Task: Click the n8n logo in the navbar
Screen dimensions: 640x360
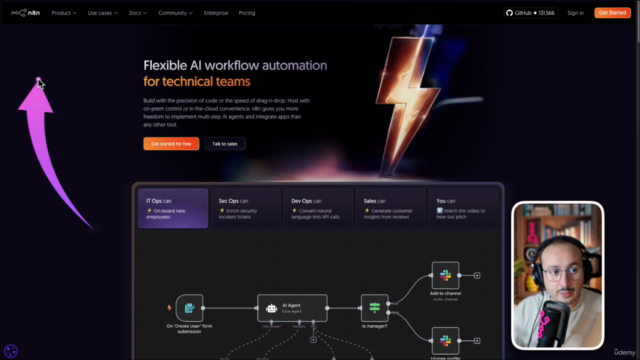Action: pyautogui.click(x=25, y=13)
